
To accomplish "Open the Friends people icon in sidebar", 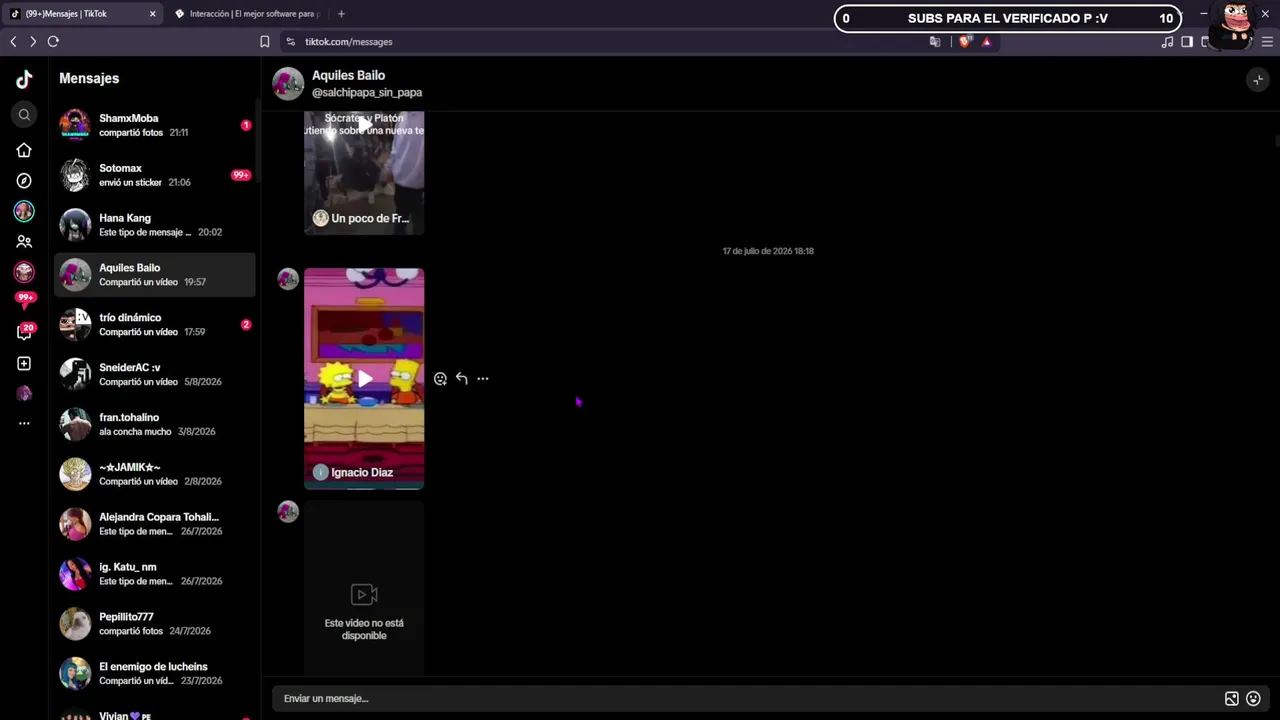I will 24,242.
